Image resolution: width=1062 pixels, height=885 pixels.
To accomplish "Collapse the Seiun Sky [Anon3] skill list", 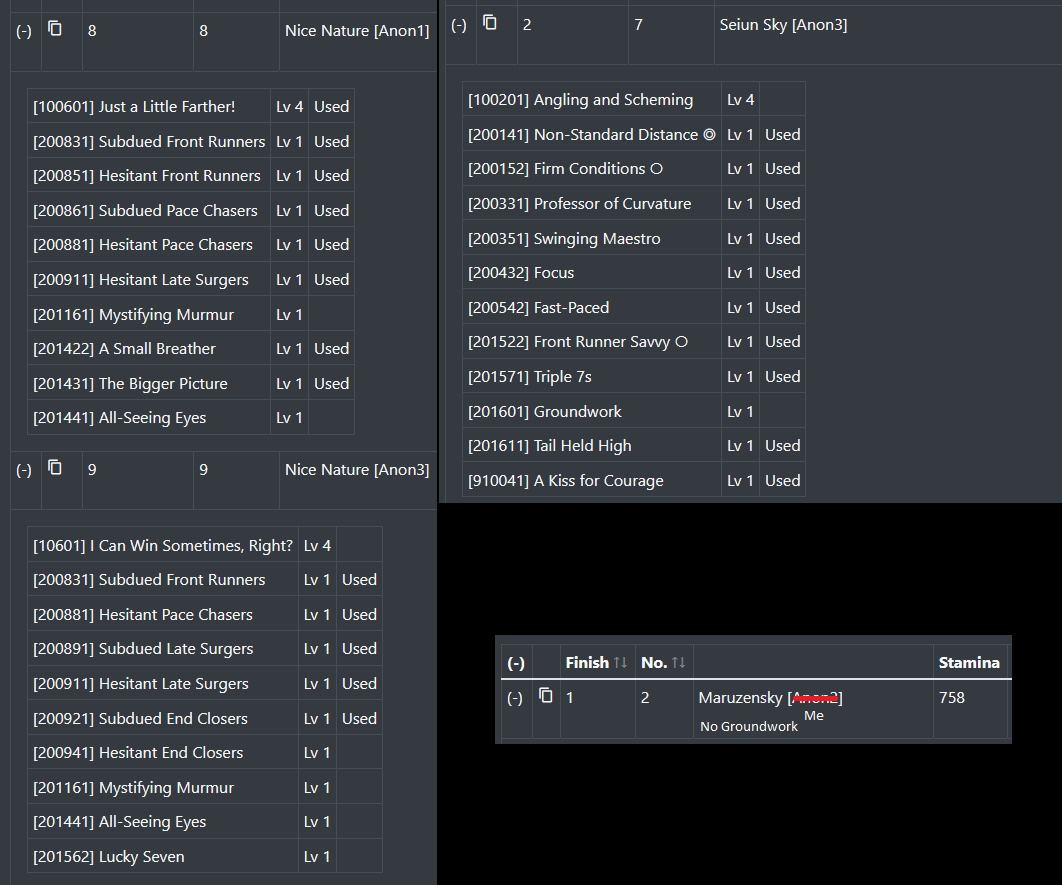I will pyautogui.click(x=459, y=25).
